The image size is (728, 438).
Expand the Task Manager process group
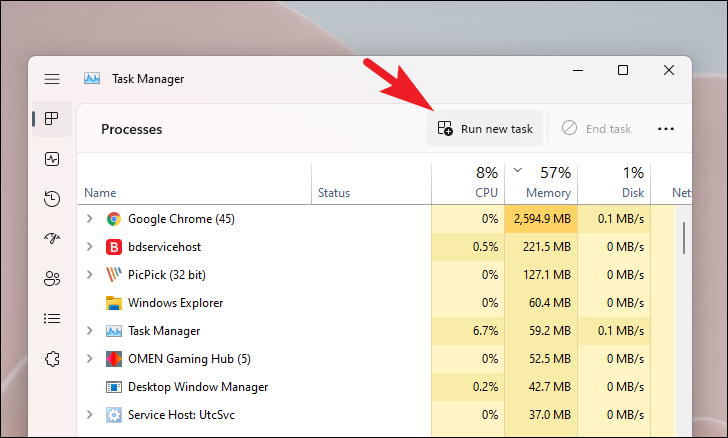(x=90, y=330)
